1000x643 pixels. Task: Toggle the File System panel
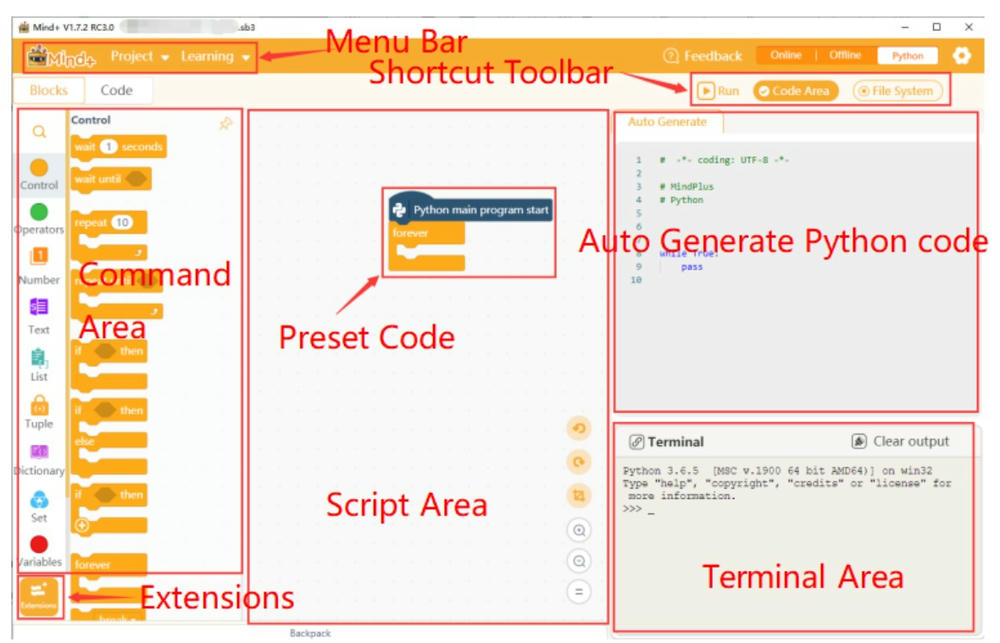[x=897, y=91]
